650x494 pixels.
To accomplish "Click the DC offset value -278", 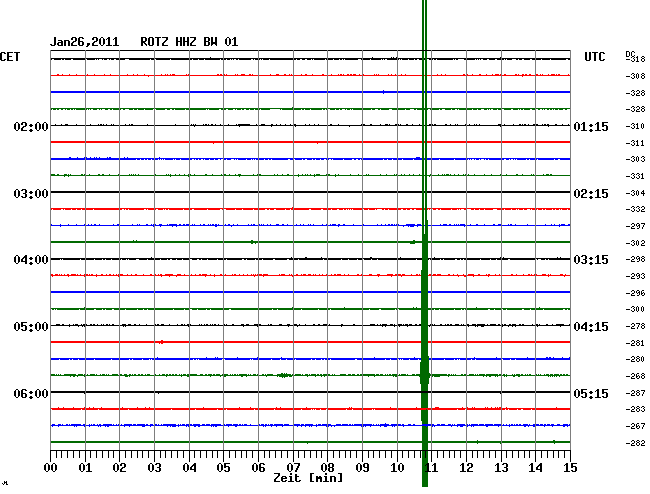I will [635, 327].
